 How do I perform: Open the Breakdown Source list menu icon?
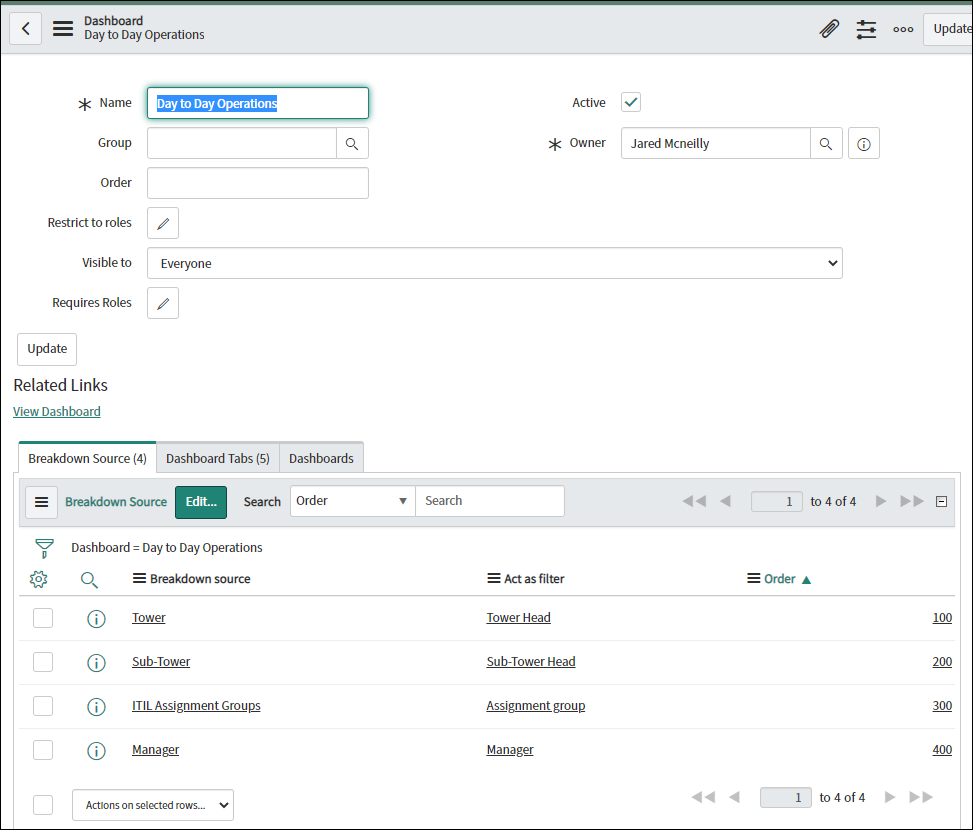click(42, 502)
